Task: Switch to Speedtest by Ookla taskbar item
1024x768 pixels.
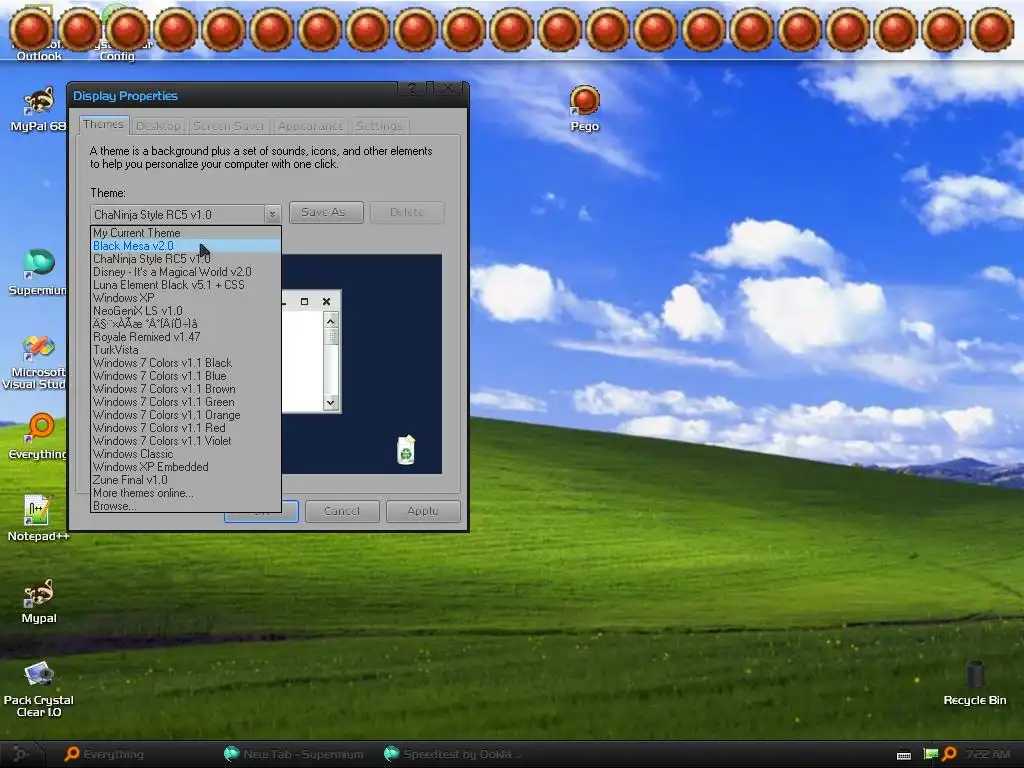Action: pyautogui.click(x=454, y=754)
